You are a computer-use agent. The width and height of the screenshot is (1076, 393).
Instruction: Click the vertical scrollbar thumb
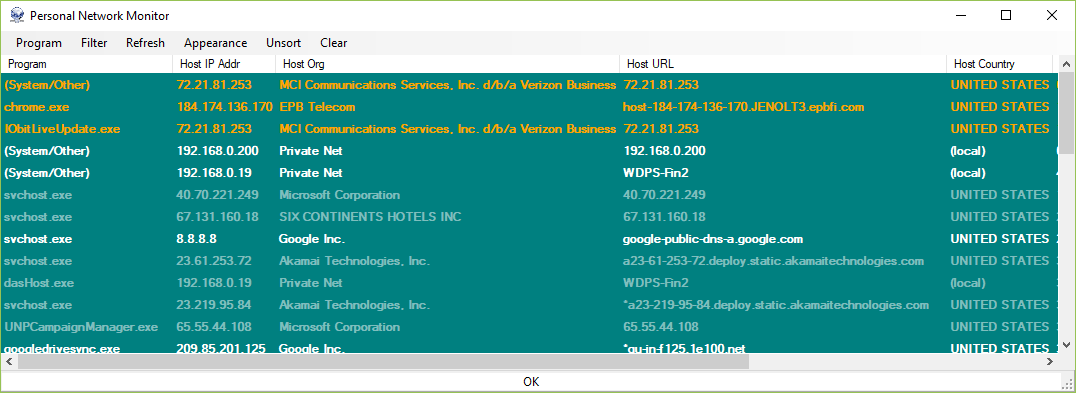(x=1066, y=112)
